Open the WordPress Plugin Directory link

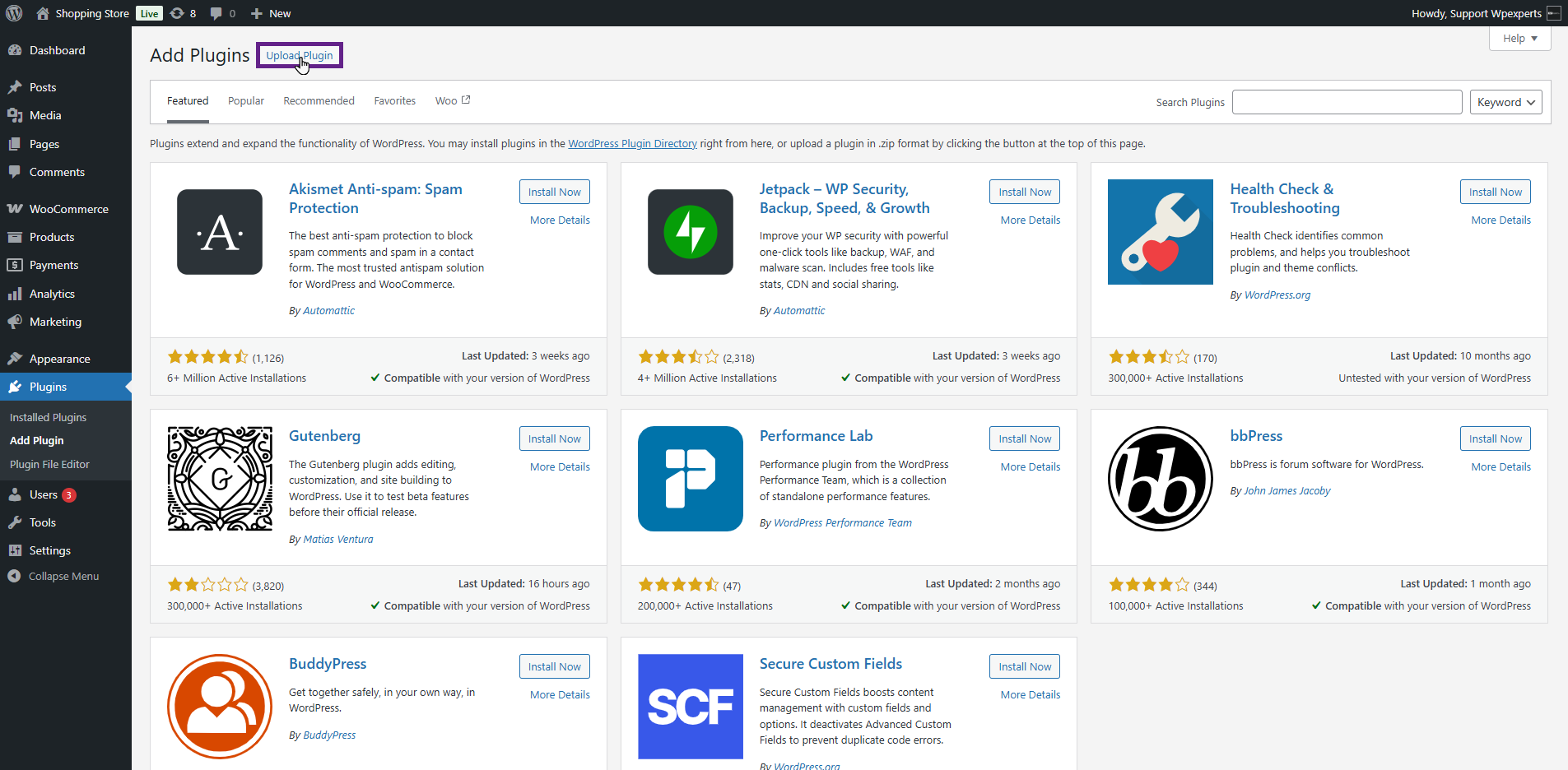(632, 144)
